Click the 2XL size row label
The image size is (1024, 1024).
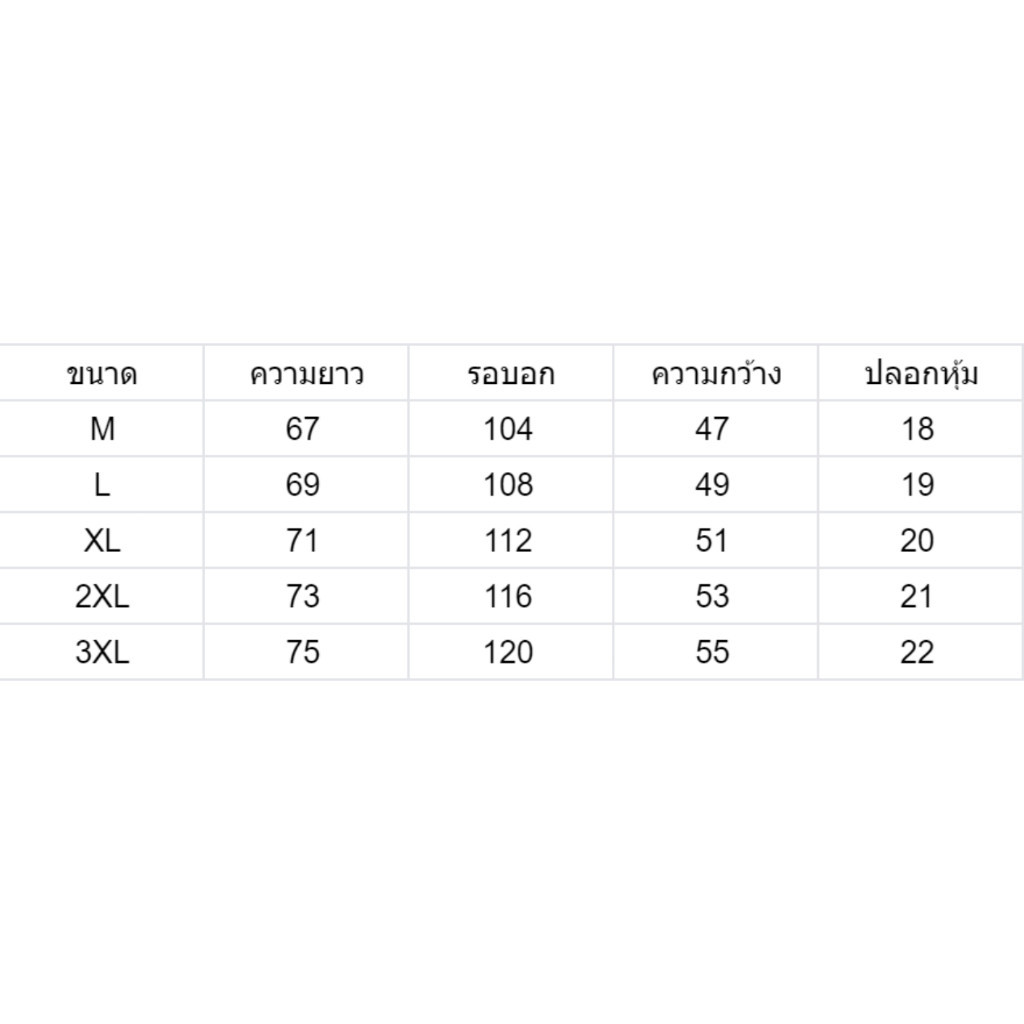102,596
